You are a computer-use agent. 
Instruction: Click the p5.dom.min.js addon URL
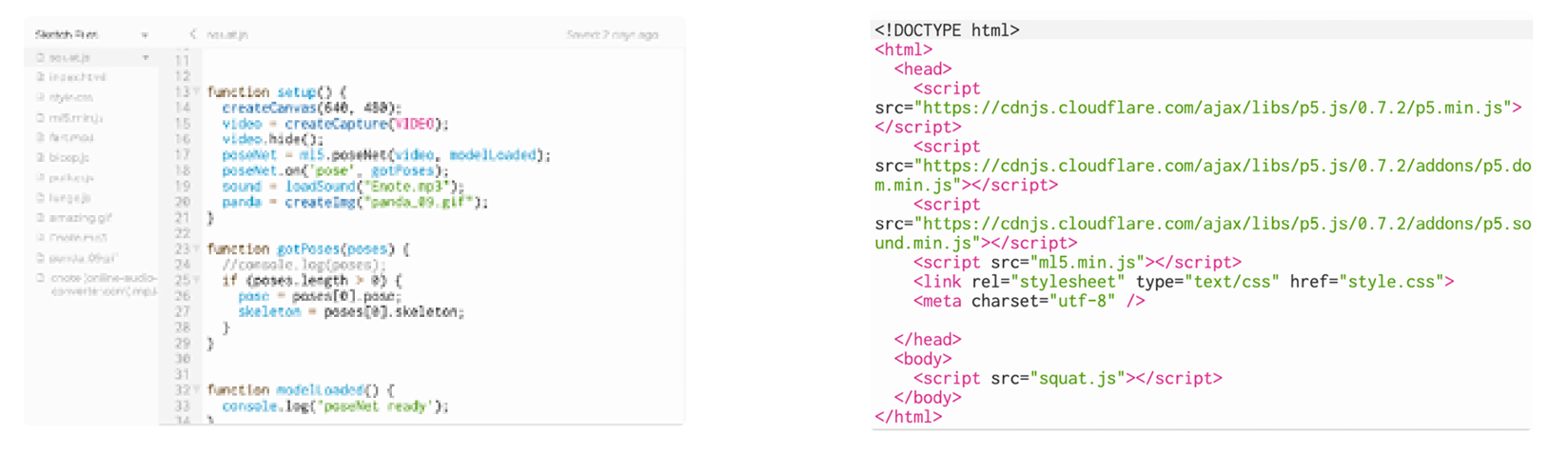pyautogui.click(x=1204, y=175)
